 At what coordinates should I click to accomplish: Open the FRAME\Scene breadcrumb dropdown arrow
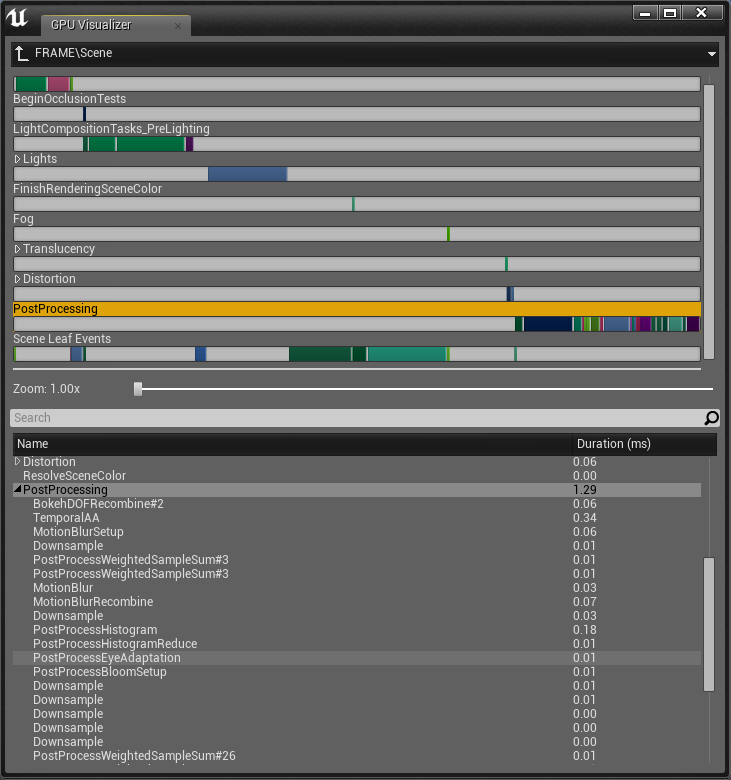pos(712,54)
